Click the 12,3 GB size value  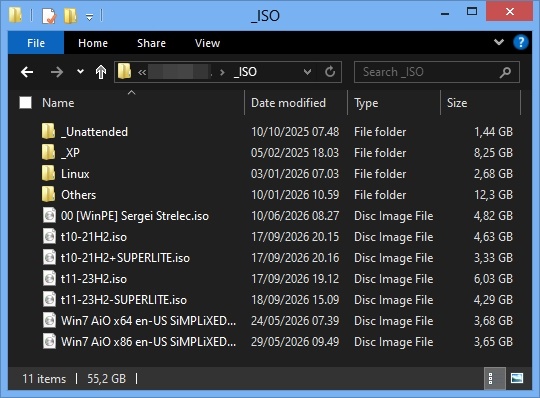(x=493, y=195)
